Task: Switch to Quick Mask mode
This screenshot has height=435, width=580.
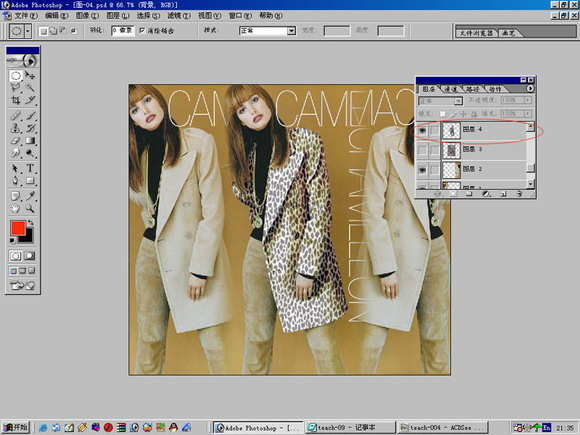Action: [30, 256]
